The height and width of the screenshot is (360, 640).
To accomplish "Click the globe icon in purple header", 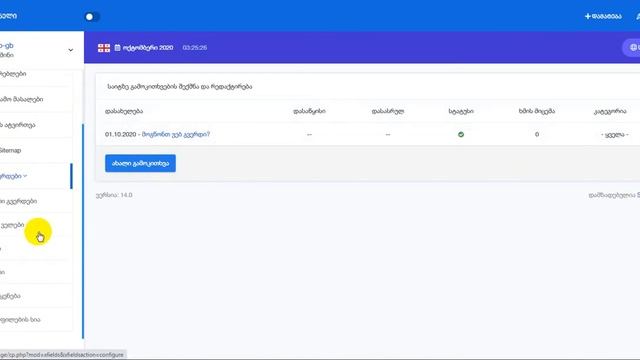I will (x=633, y=48).
